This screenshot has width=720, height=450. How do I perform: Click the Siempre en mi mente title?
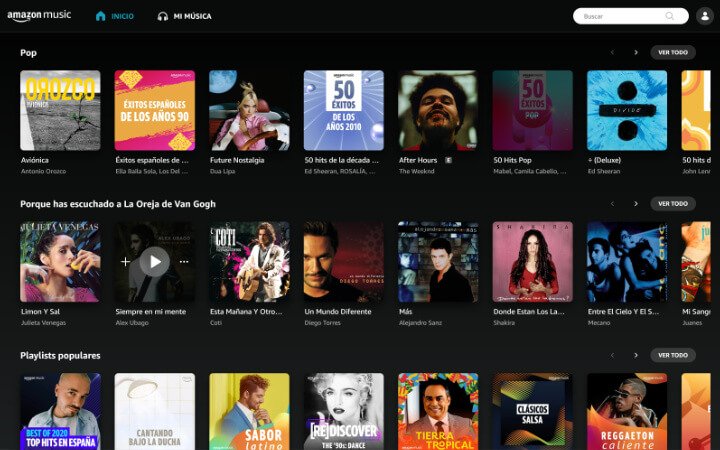151,311
